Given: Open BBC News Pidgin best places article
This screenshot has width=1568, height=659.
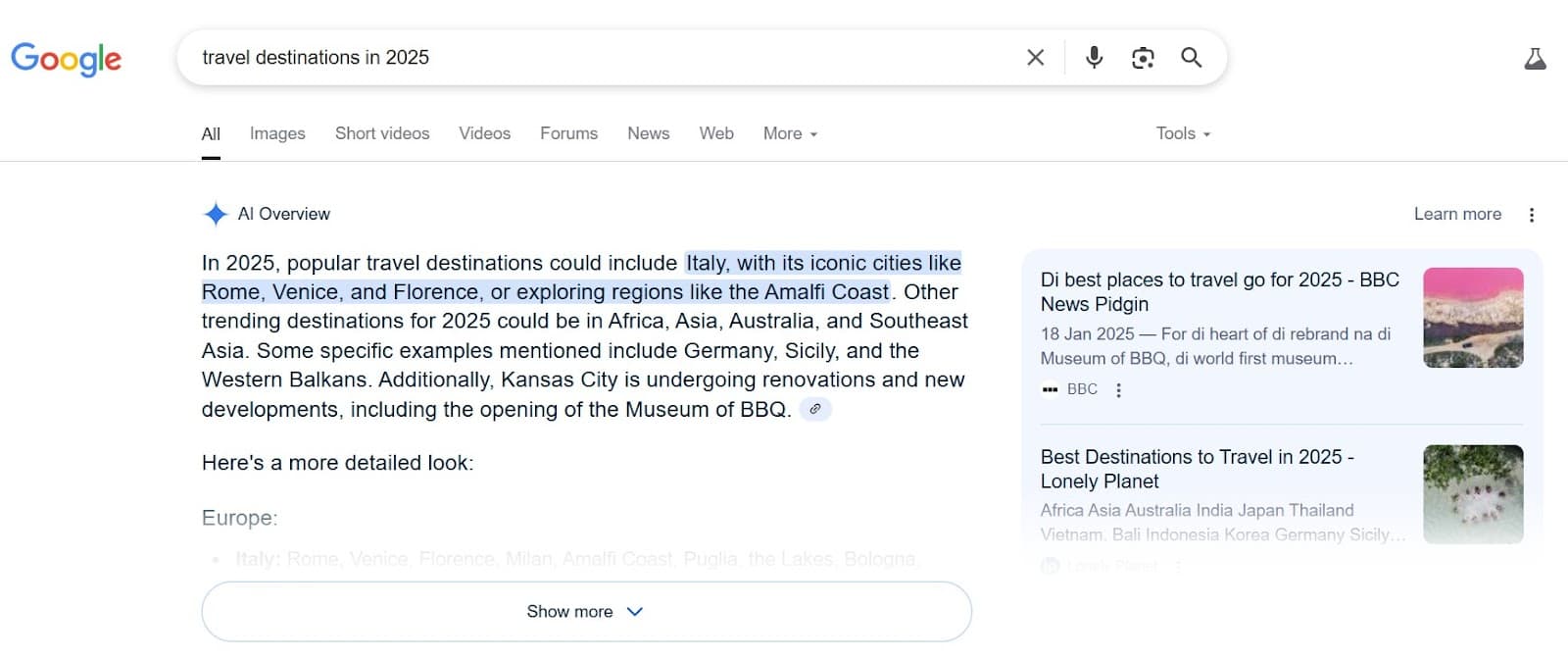Looking at the screenshot, I should click(1219, 292).
